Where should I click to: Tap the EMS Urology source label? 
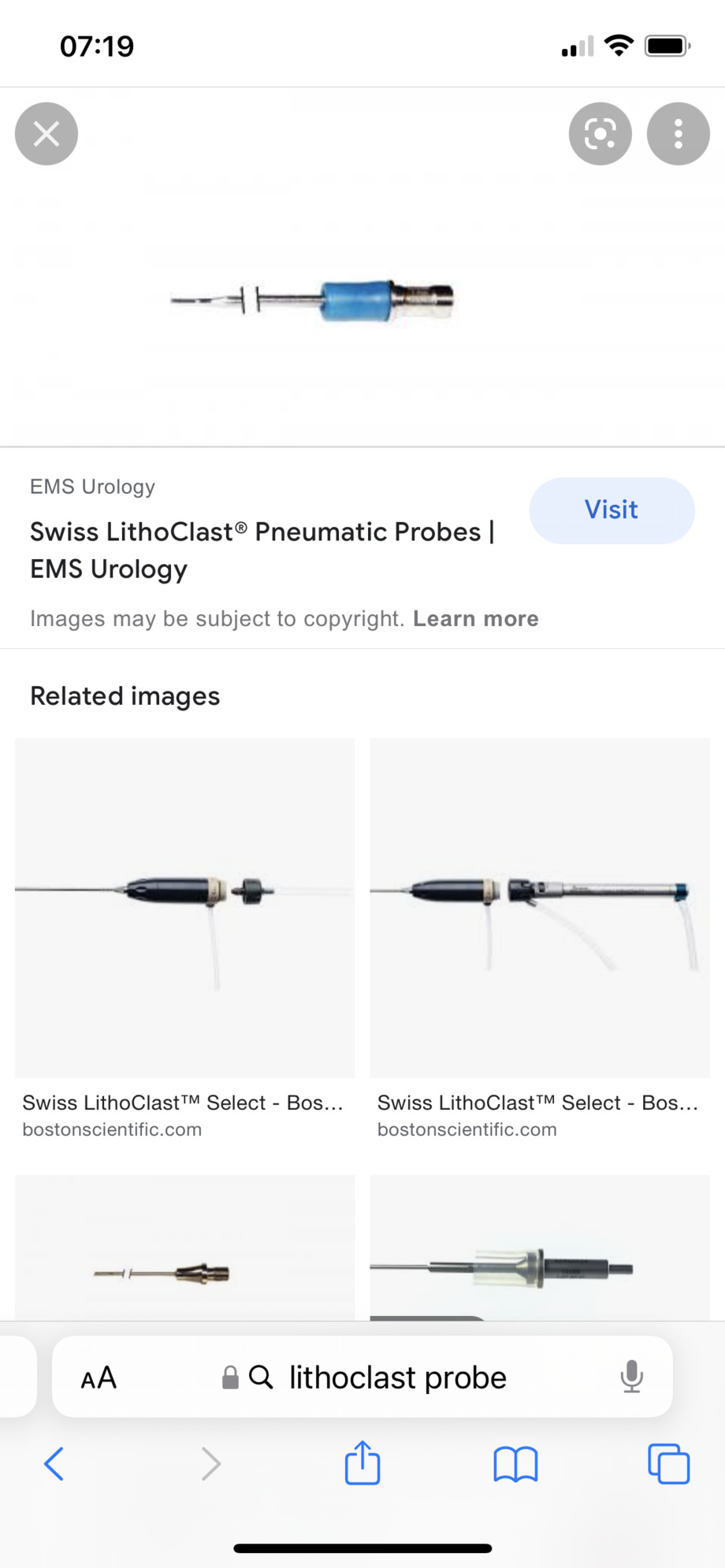coord(93,487)
